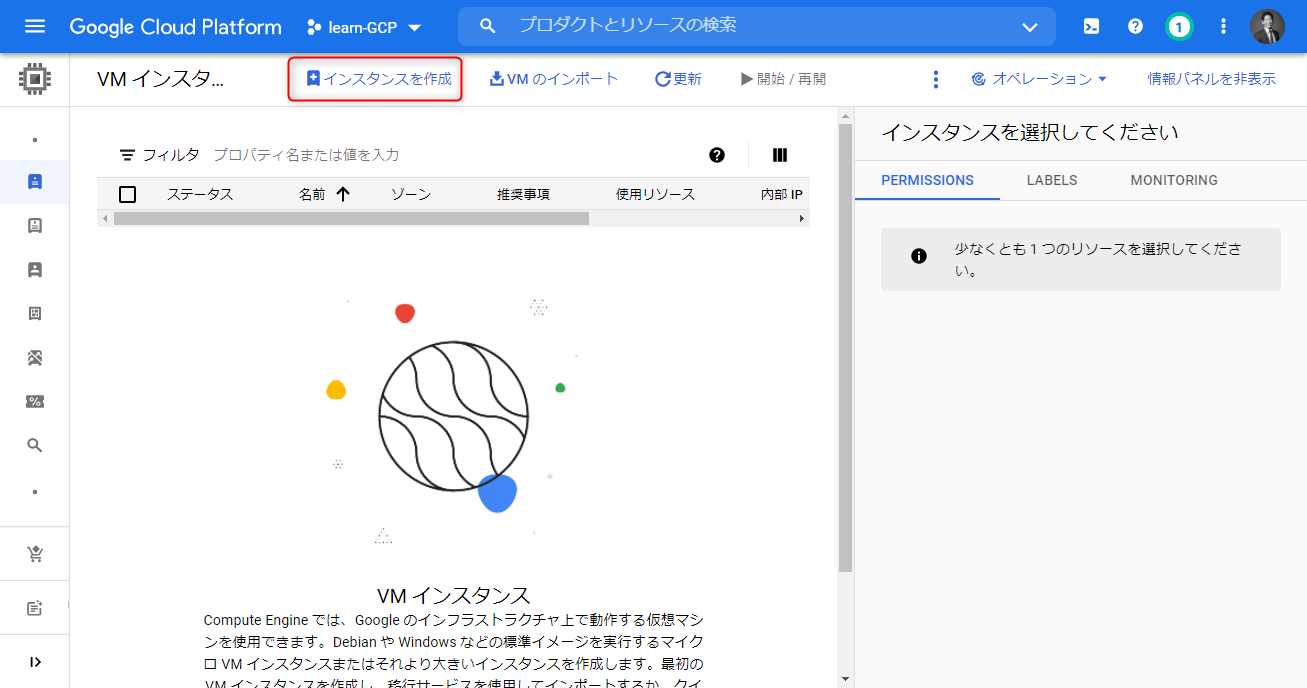This screenshot has width=1307, height=688.
Task: Click the sidebar magnifier icon
Action: point(35,446)
